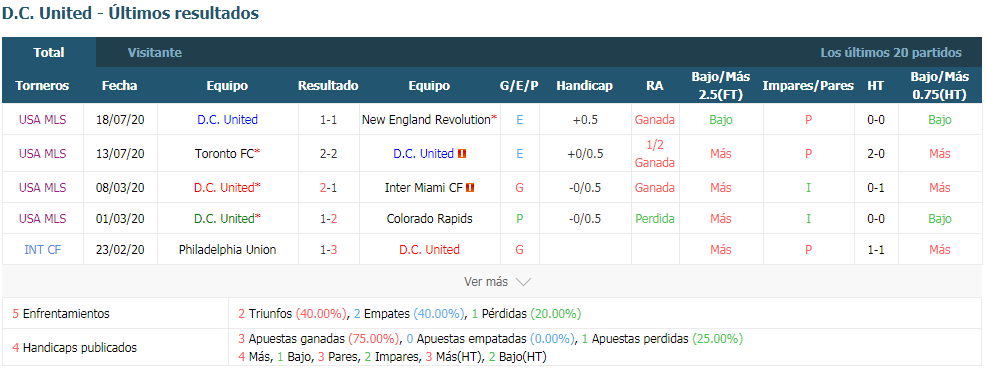987x374 pixels.
Task: Click Handicap column header
Action: (584, 86)
